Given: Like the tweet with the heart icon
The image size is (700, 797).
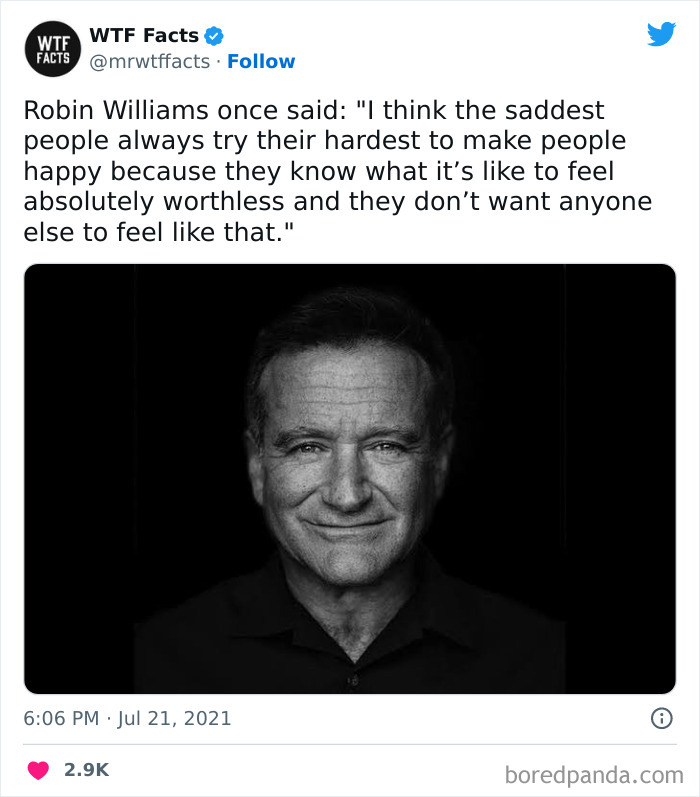Looking at the screenshot, I should pos(38,770).
